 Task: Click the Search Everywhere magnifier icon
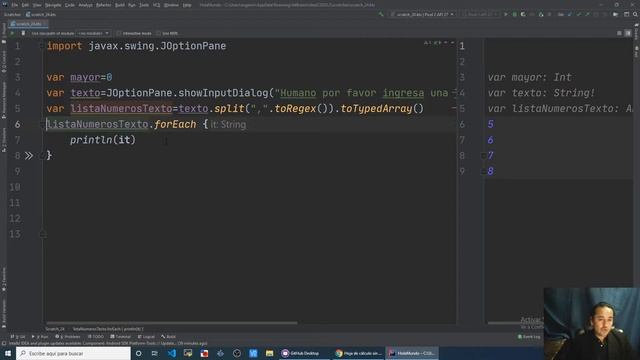tap(635, 14)
